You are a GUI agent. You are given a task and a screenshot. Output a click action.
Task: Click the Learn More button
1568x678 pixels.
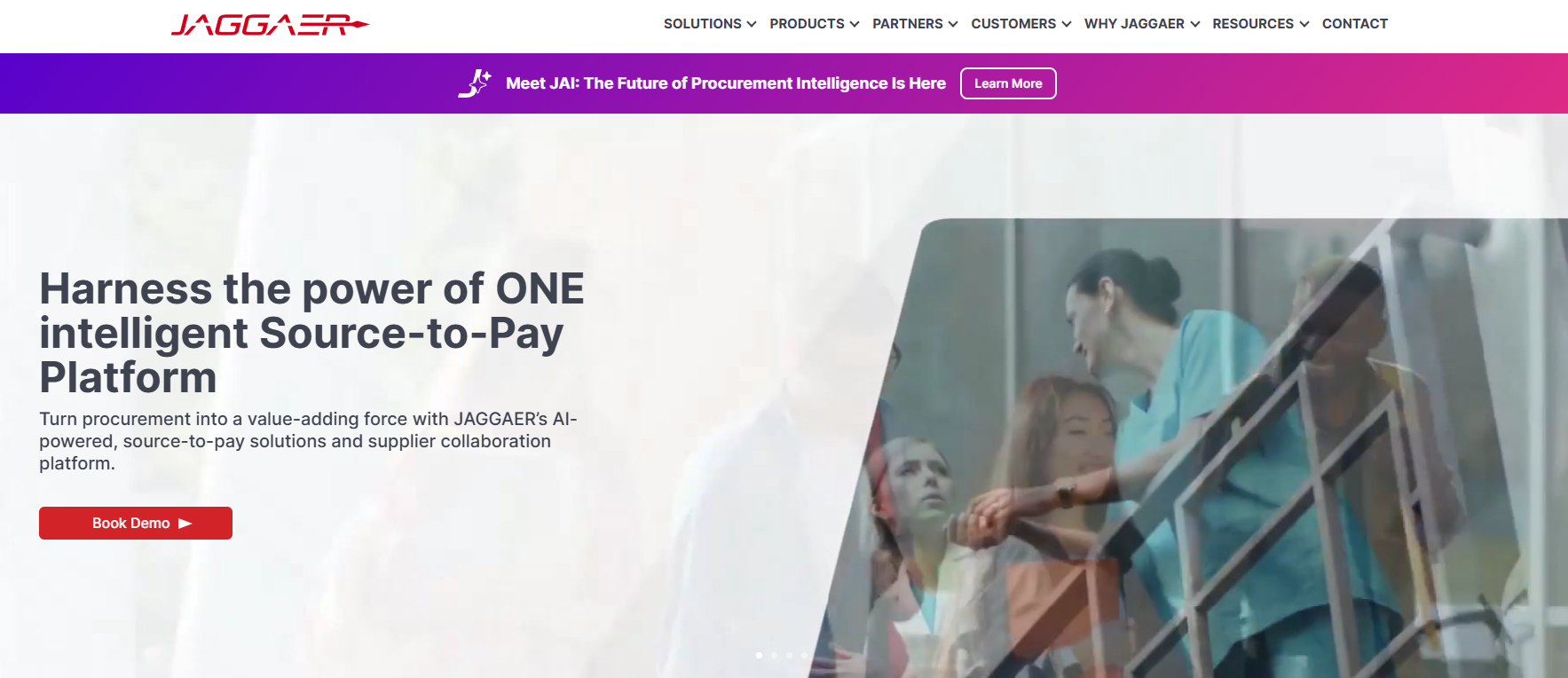tap(1008, 83)
